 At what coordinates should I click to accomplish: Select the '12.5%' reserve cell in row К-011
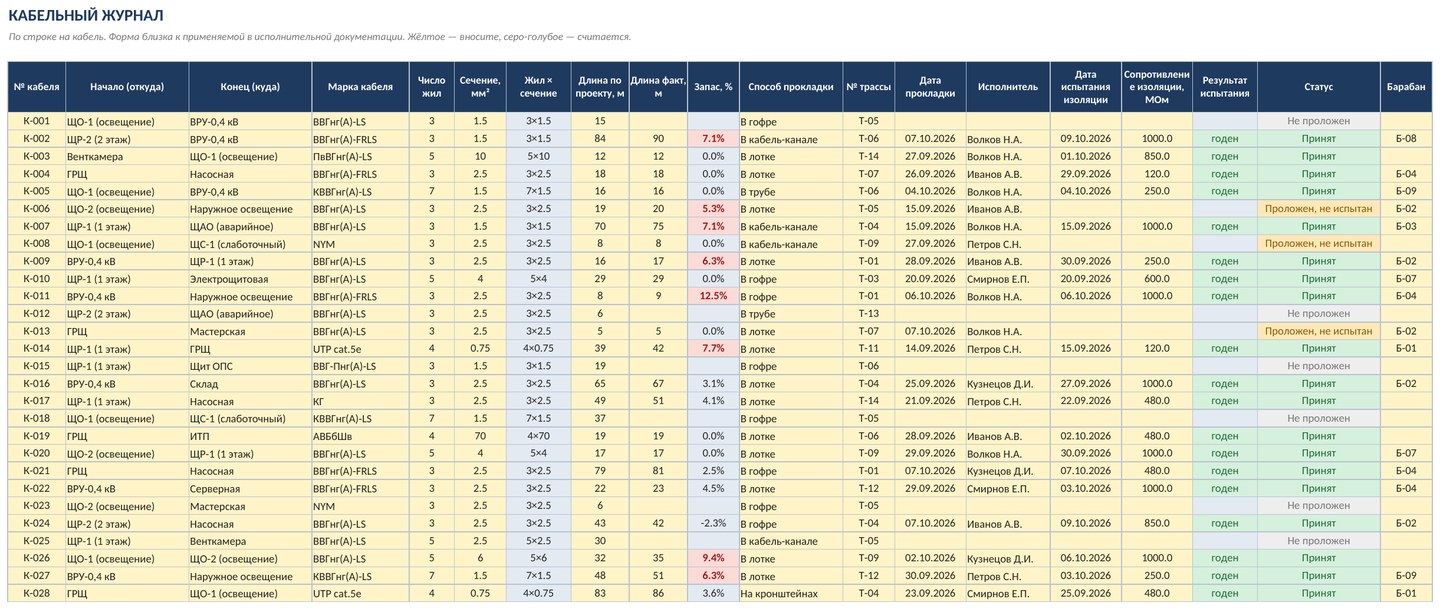(x=713, y=296)
